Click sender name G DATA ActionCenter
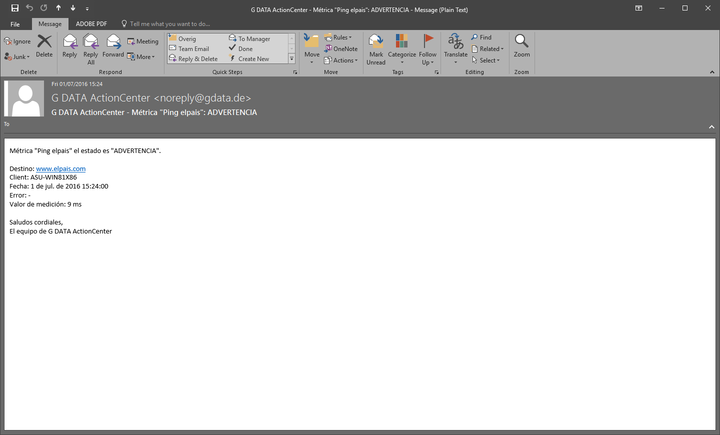Viewport: 720px width, 435px height. (x=101, y=98)
